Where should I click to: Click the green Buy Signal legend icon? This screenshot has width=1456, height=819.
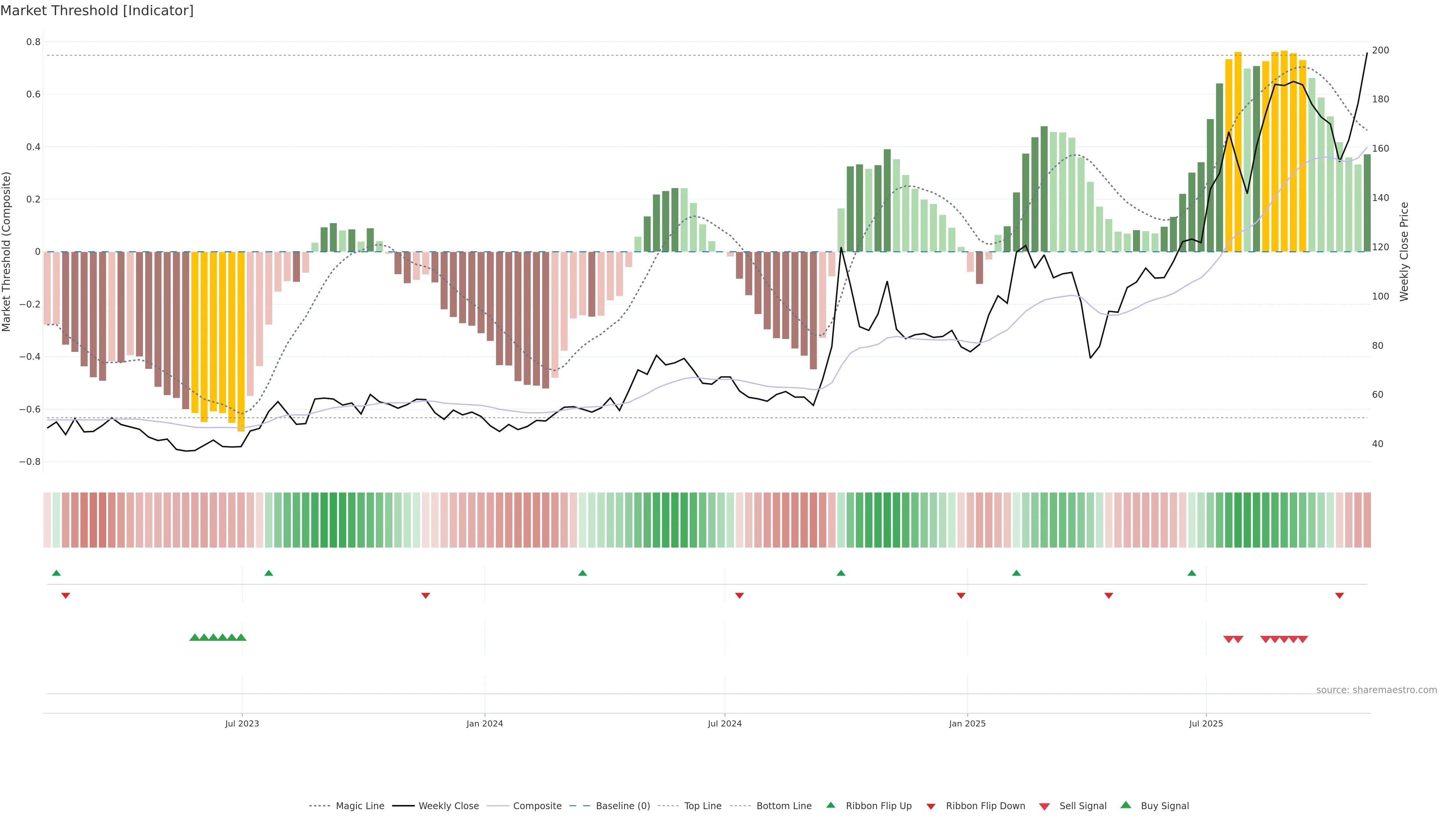[1126, 805]
